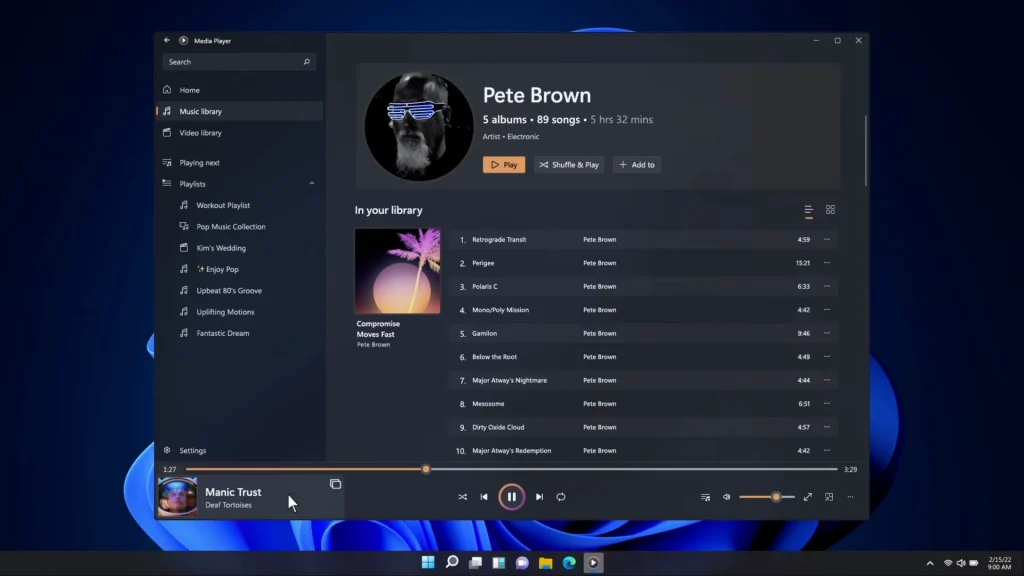Enter full screen playback mode
This screenshot has height=576, width=1024.
[x=807, y=496]
